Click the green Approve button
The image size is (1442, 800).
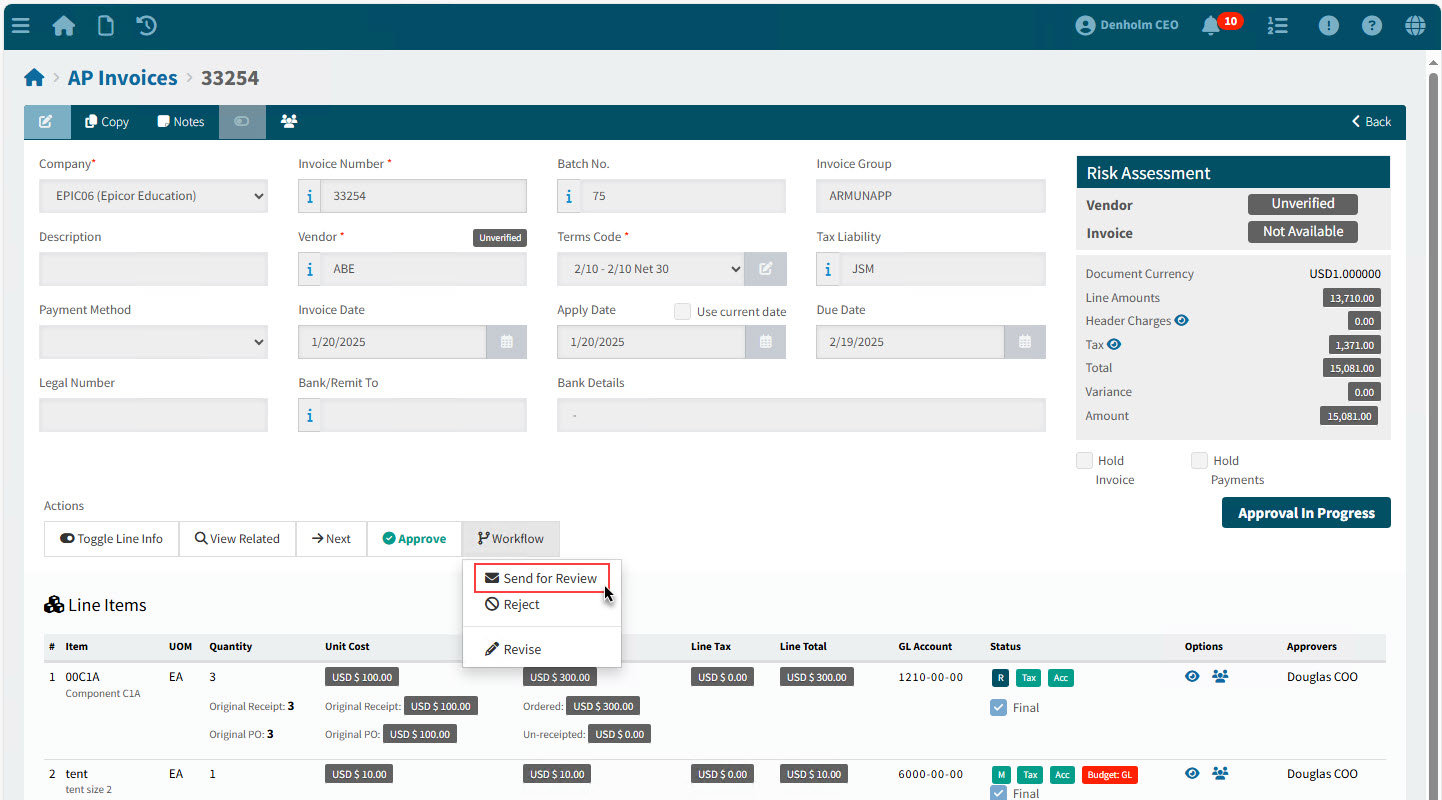click(414, 539)
